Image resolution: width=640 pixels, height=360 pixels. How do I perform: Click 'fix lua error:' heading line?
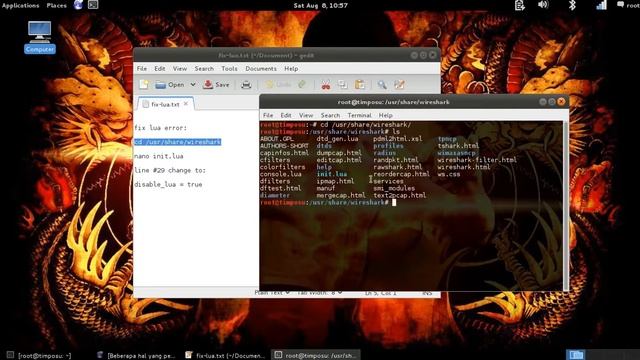point(160,128)
